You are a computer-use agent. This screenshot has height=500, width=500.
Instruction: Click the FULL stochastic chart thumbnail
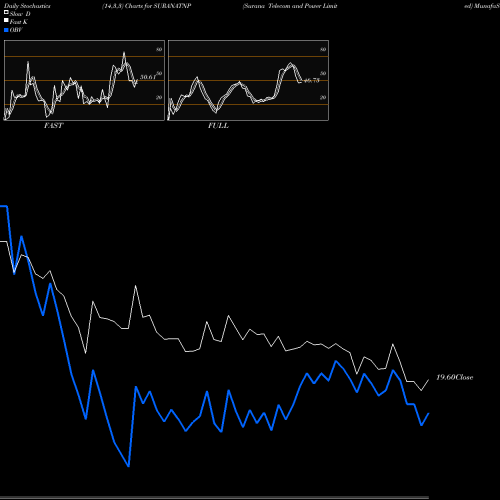point(248,80)
